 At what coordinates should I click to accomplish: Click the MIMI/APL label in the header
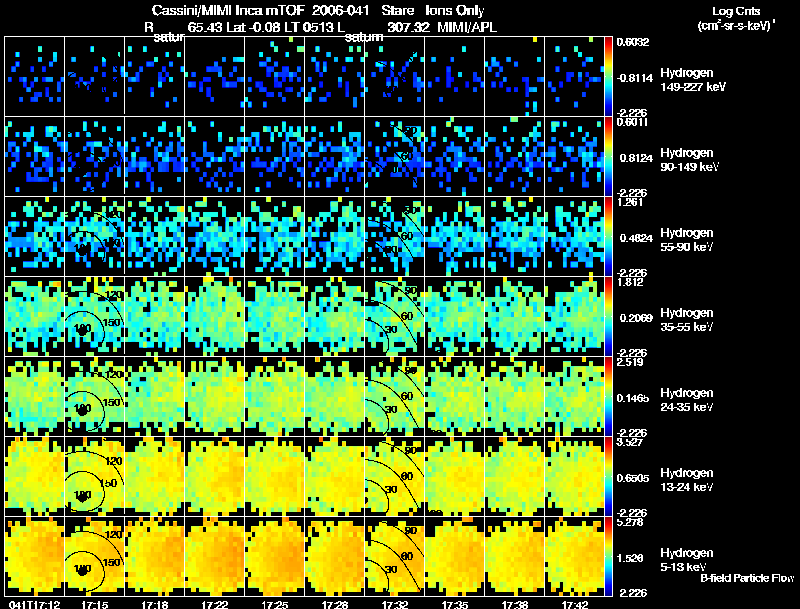(x=467, y=27)
